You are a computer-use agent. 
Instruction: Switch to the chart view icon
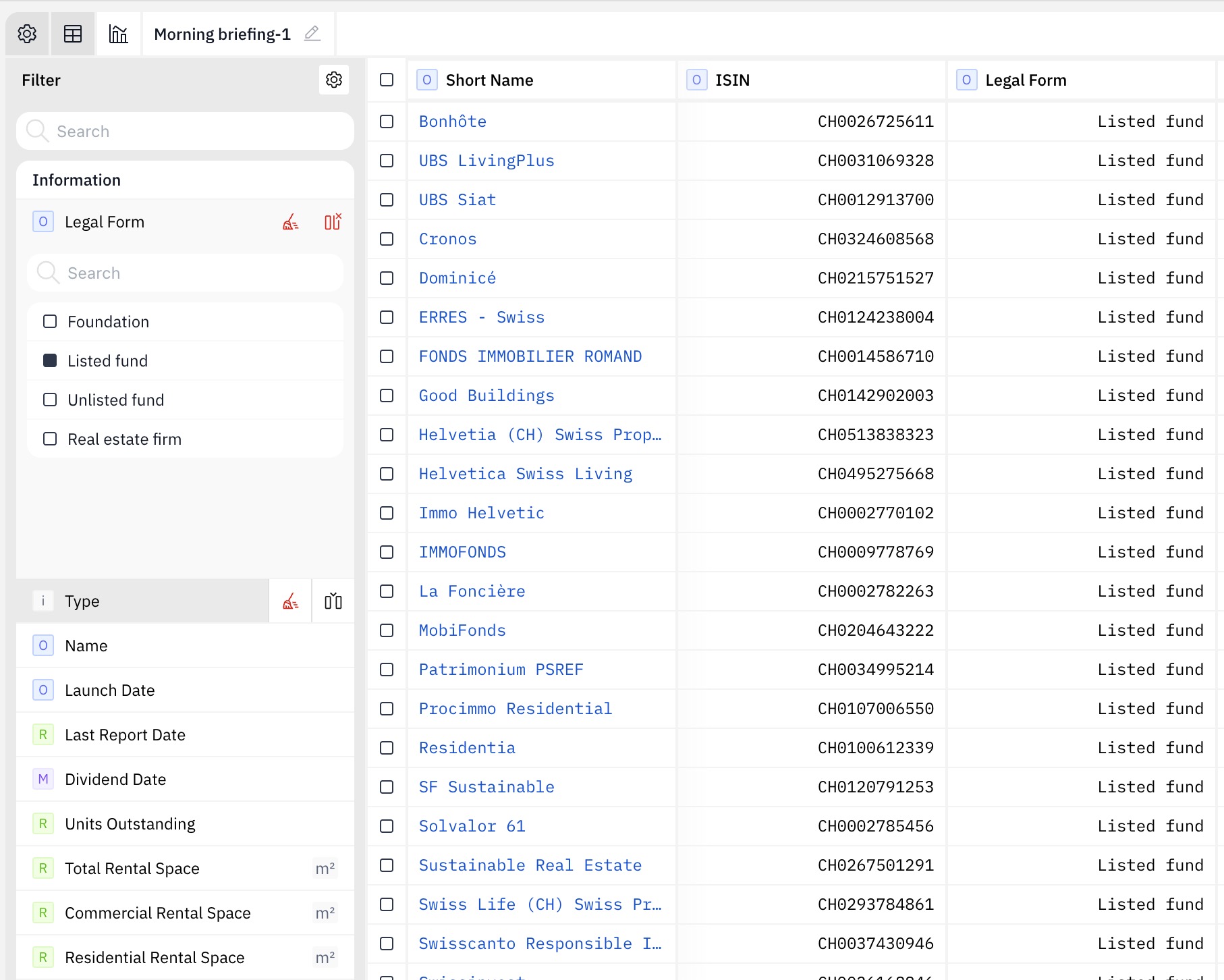click(x=119, y=34)
